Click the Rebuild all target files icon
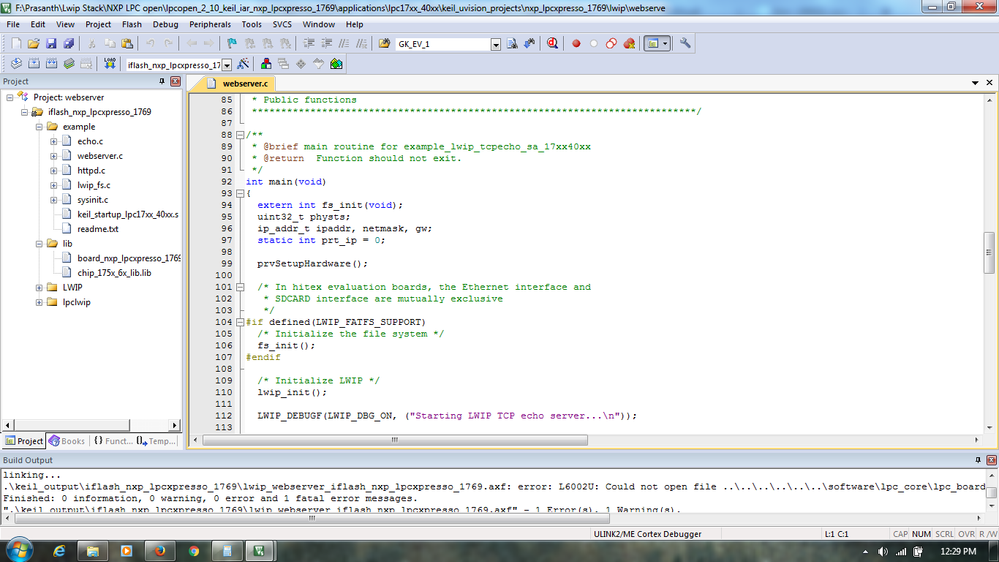The height and width of the screenshot is (562, 999). point(52,64)
